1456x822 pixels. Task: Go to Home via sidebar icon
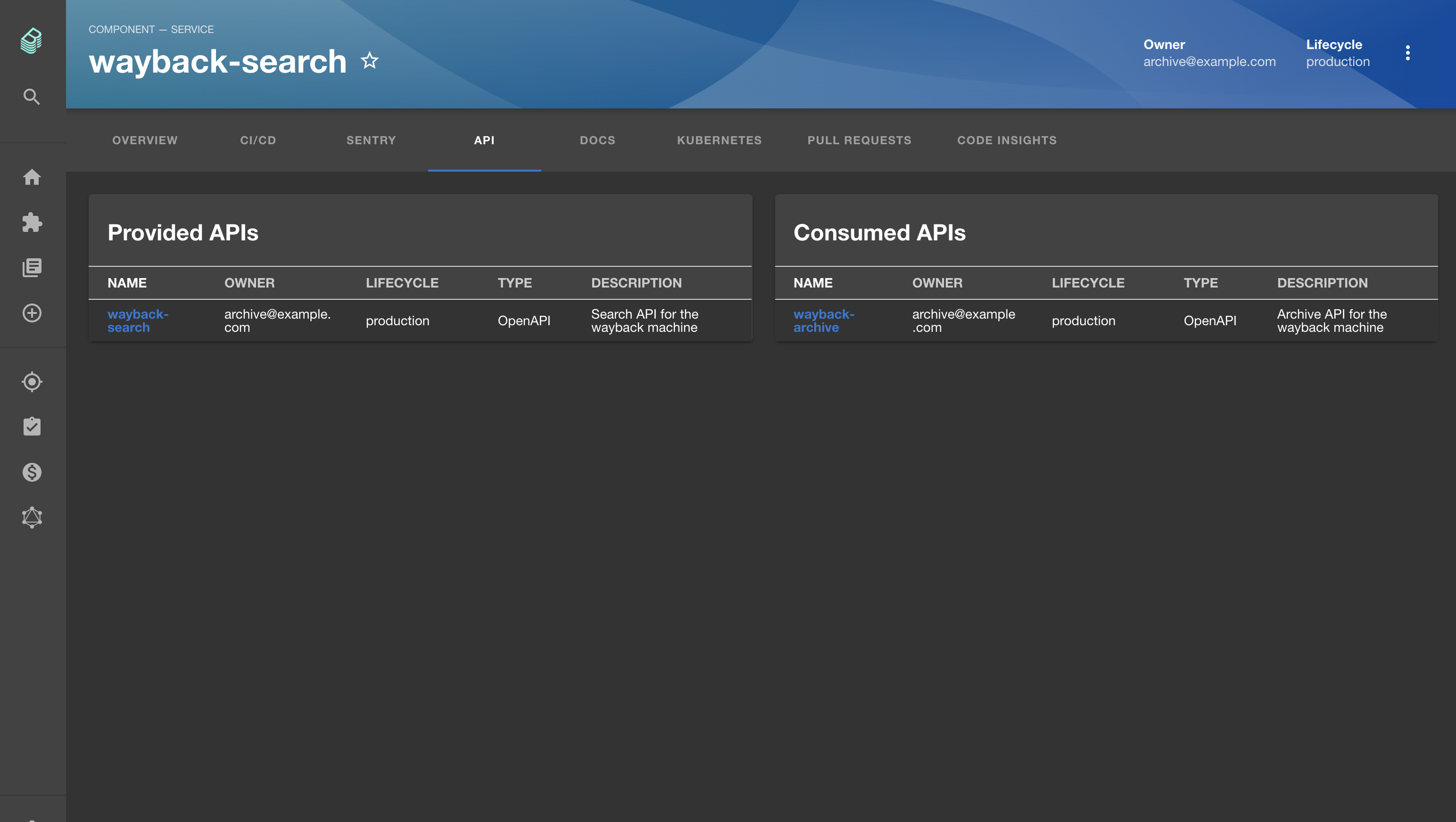[32, 177]
